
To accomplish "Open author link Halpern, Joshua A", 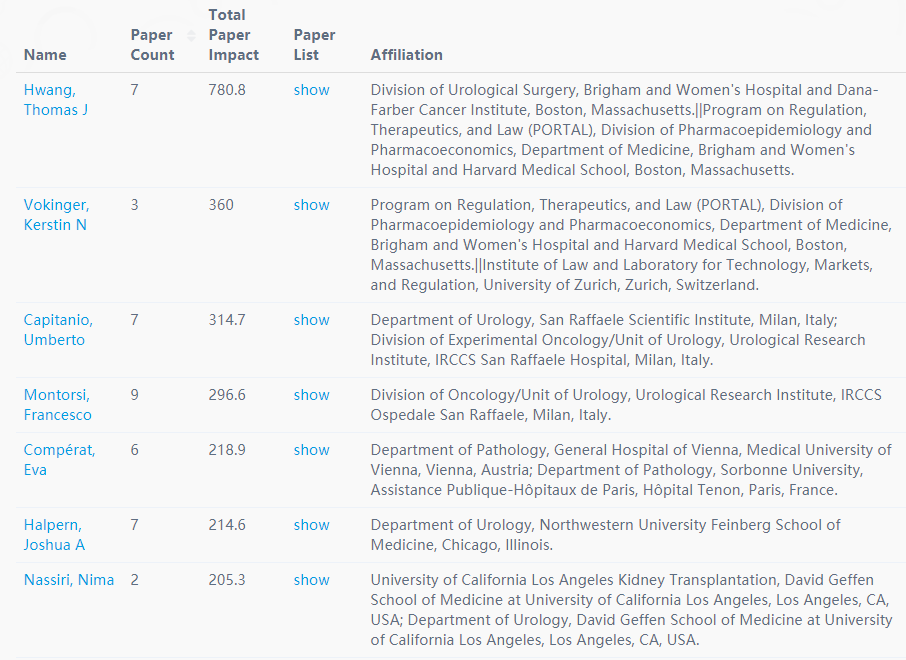I will 54,535.
